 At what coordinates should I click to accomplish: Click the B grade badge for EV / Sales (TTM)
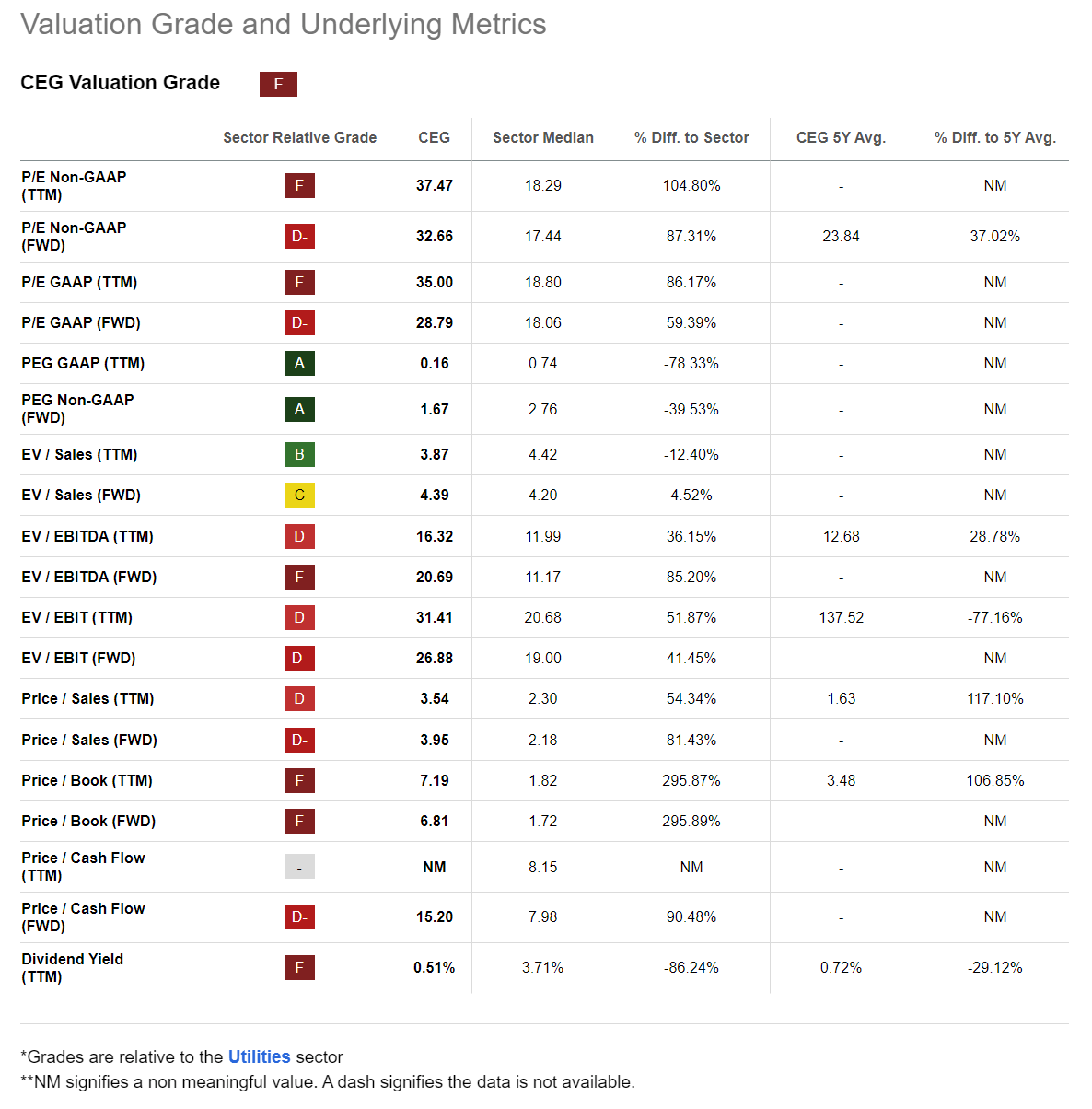[299, 454]
